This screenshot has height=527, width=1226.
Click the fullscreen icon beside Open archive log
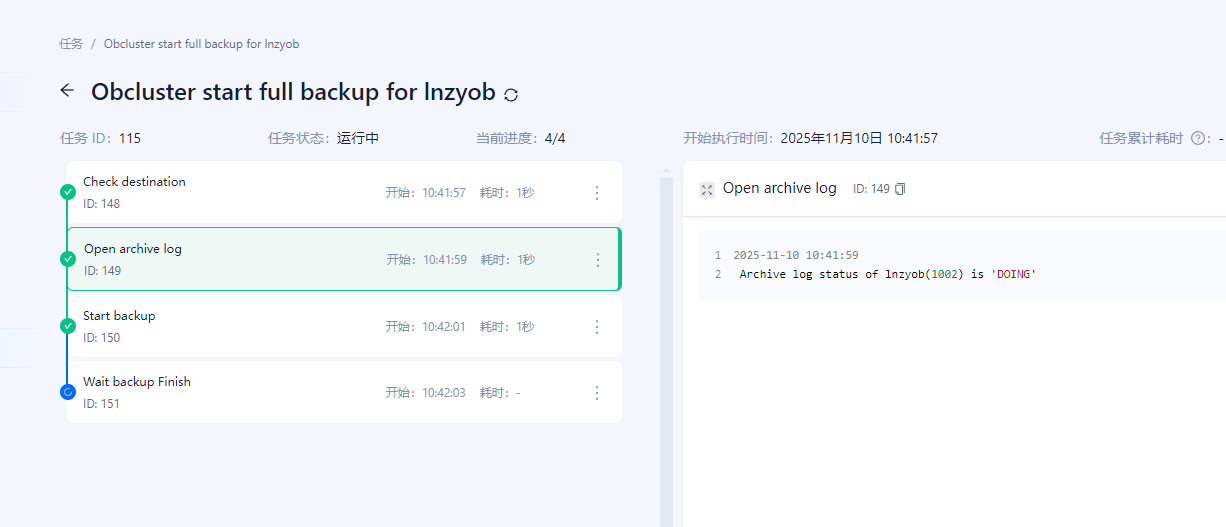click(706, 189)
